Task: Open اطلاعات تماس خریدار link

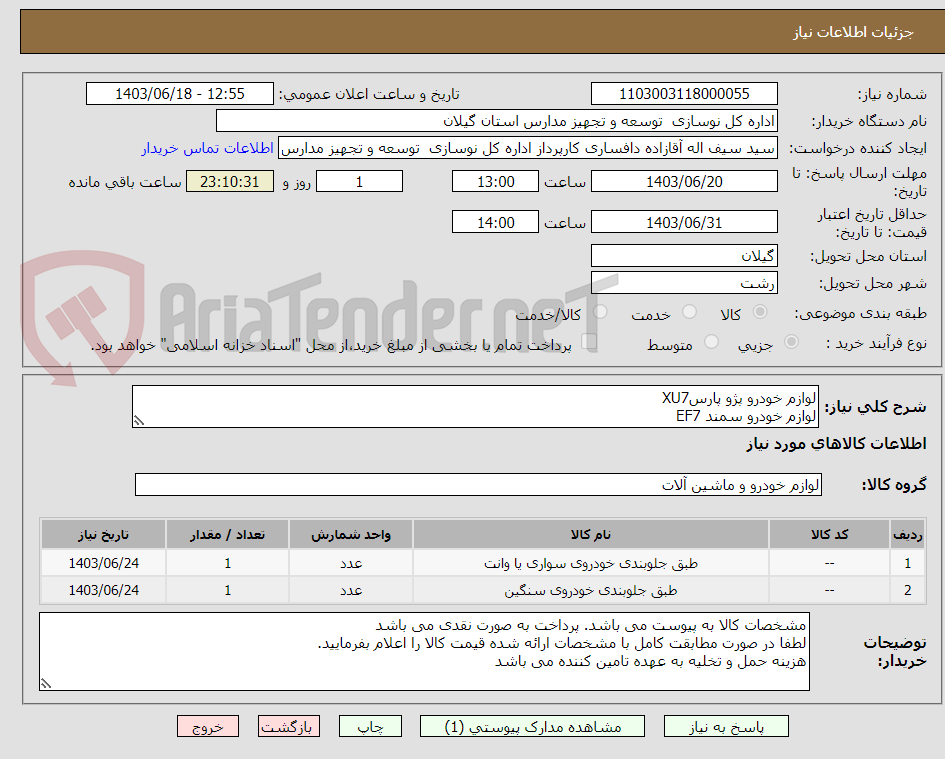Action: [207, 148]
